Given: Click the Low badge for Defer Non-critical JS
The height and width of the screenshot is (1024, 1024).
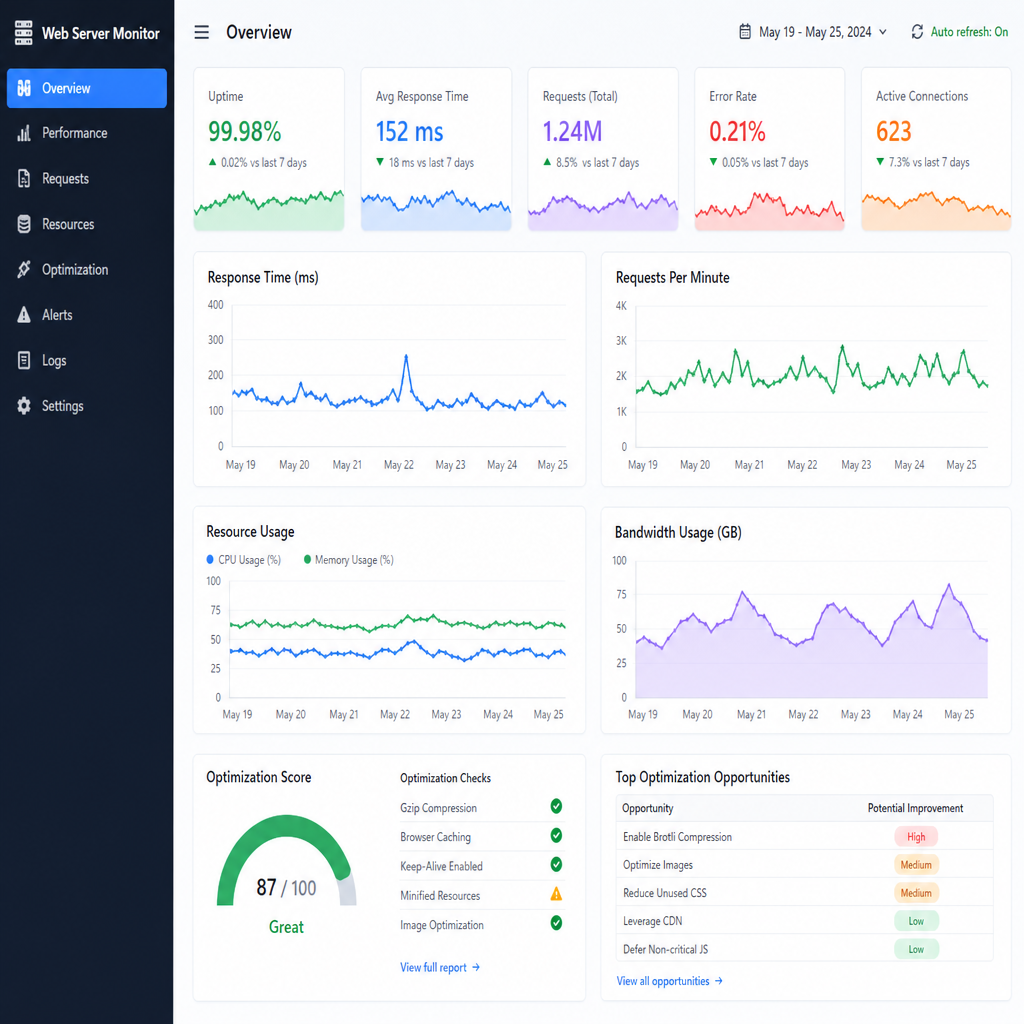Looking at the screenshot, I should [x=916, y=949].
